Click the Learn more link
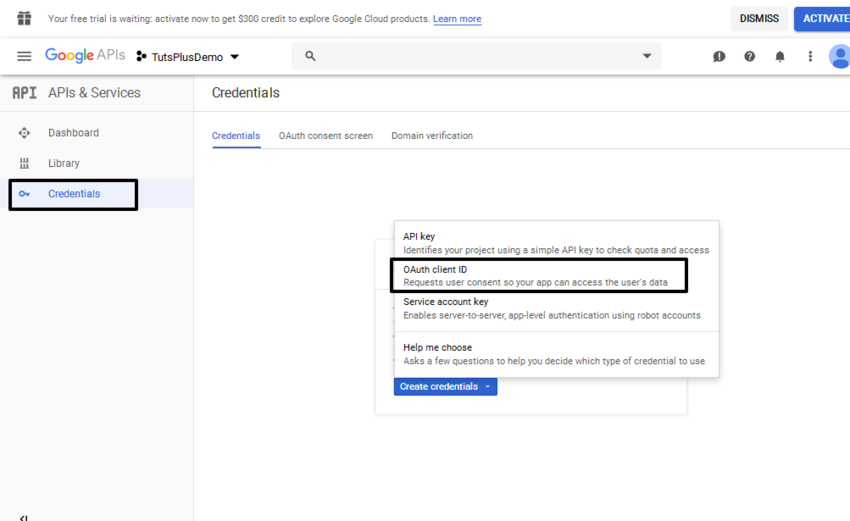Image resolution: width=850 pixels, height=521 pixels. pos(457,19)
